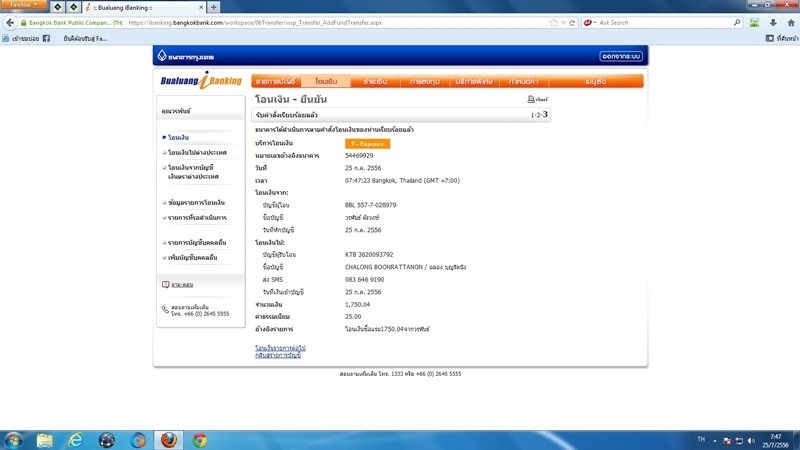Open the investment tab การลงทุน
The height and width of the screenshot is (450, 800).
click(424, 81)
